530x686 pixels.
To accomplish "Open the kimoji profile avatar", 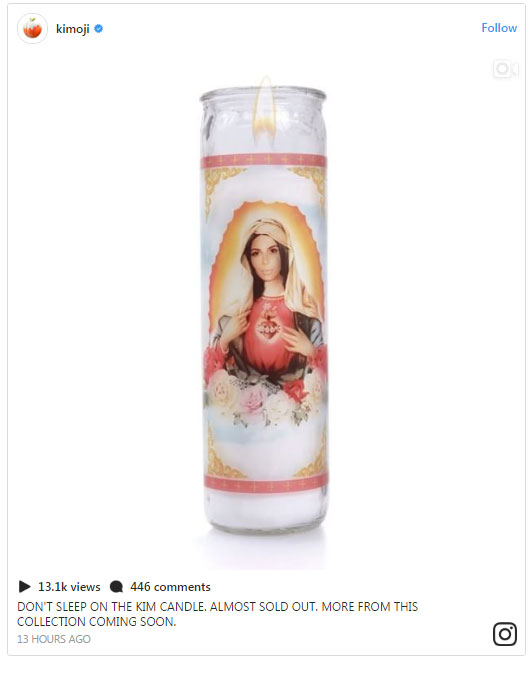I will 32,28.
